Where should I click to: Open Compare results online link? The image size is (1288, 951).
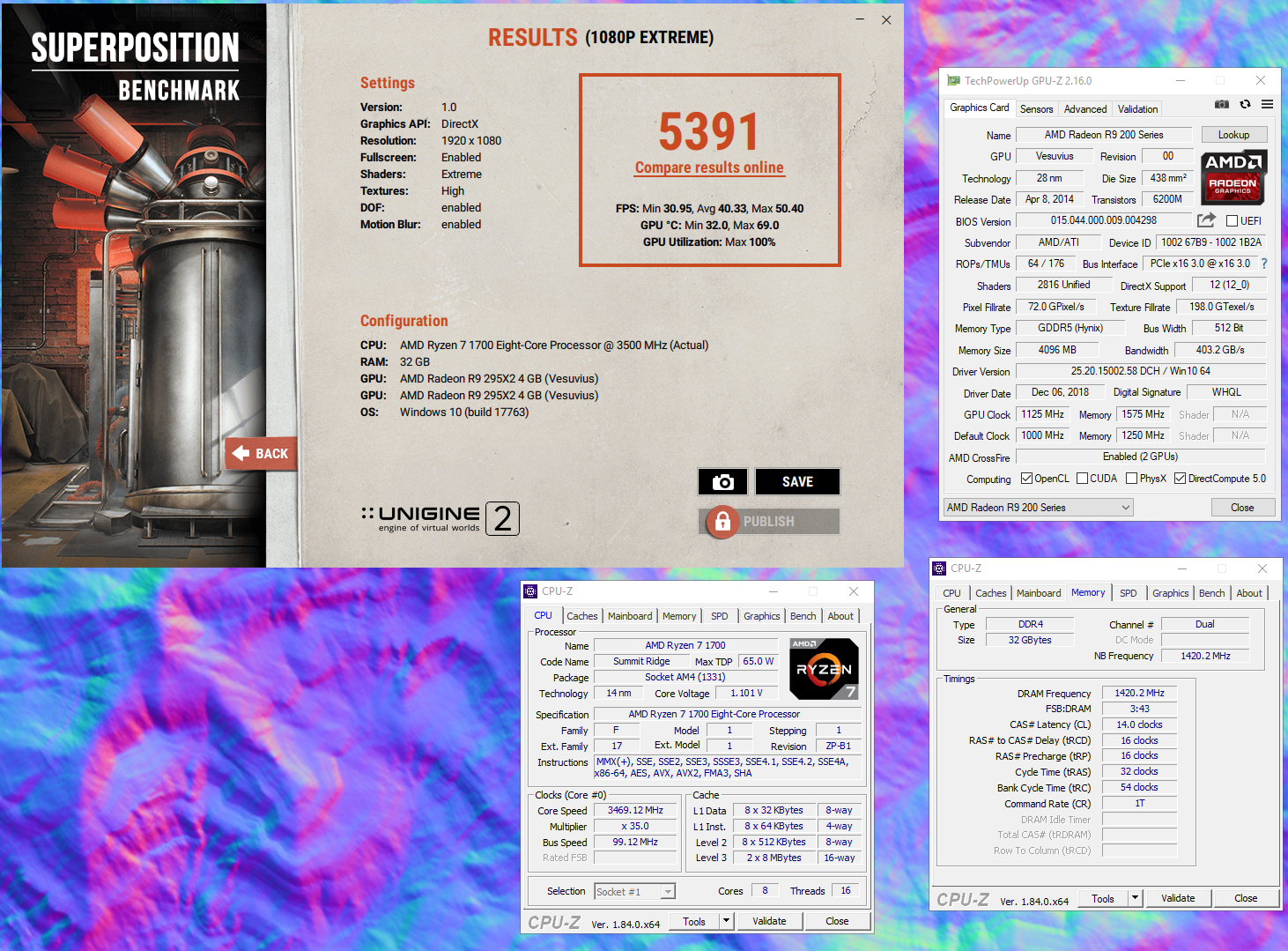pyautogui.click(x=709, y=167)
